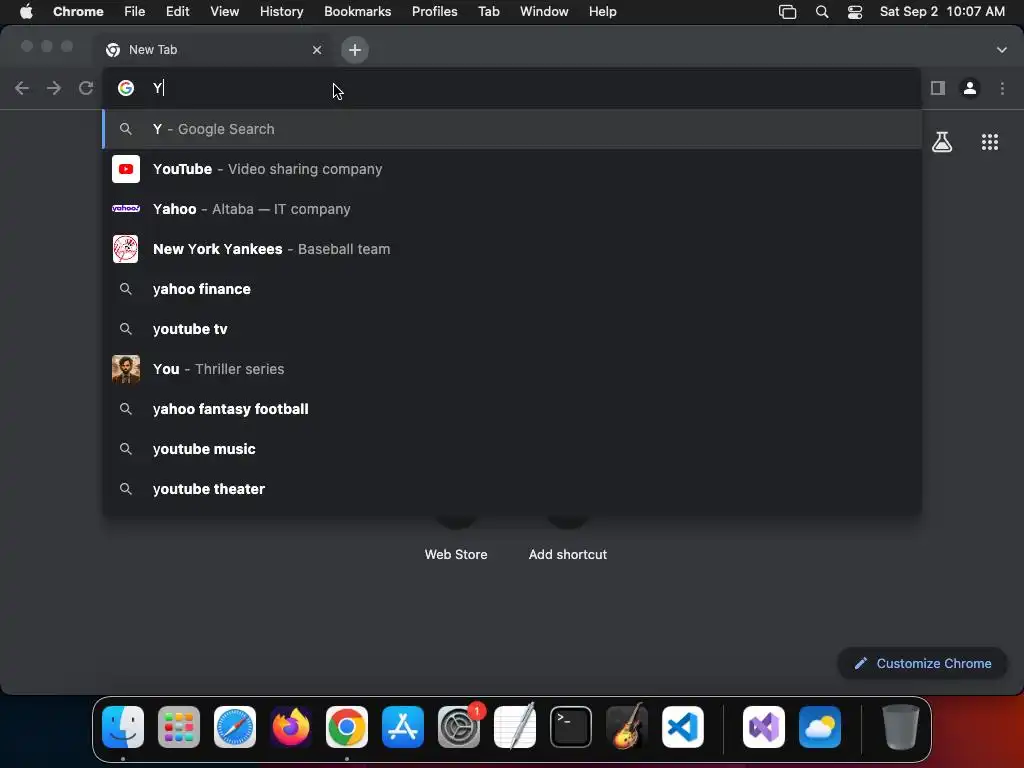Click the Chrome dock icon
This screenshot has height=768, width=1024.
347,727
